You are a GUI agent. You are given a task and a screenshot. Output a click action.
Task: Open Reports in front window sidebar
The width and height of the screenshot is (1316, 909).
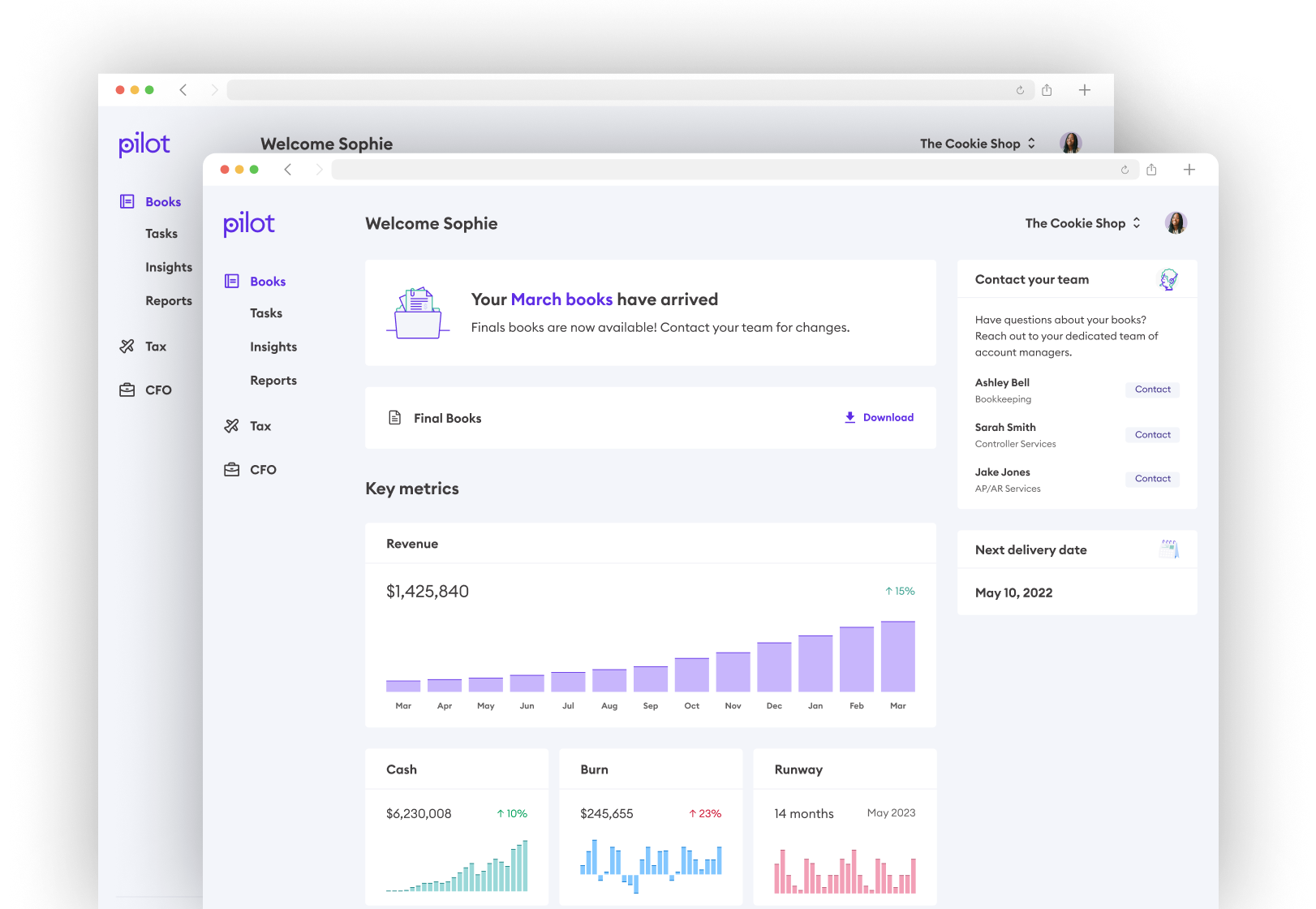(273, 381)
